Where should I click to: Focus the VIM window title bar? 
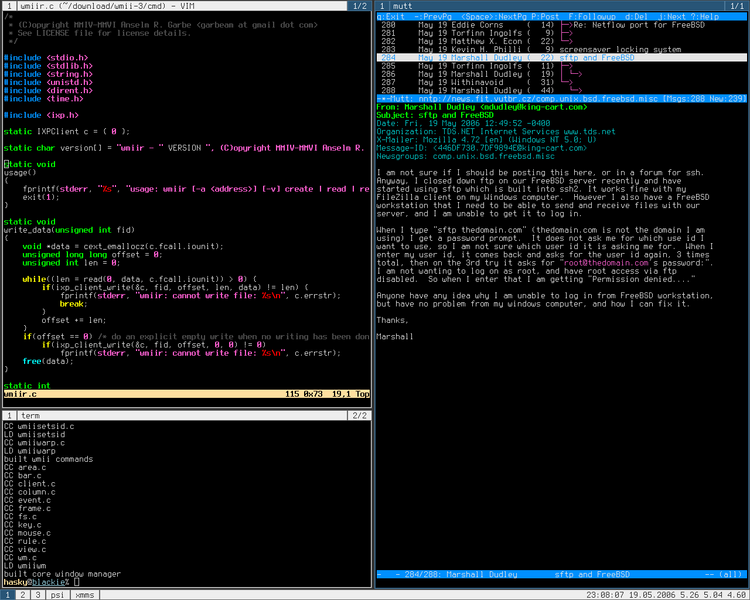pos(182,6)
